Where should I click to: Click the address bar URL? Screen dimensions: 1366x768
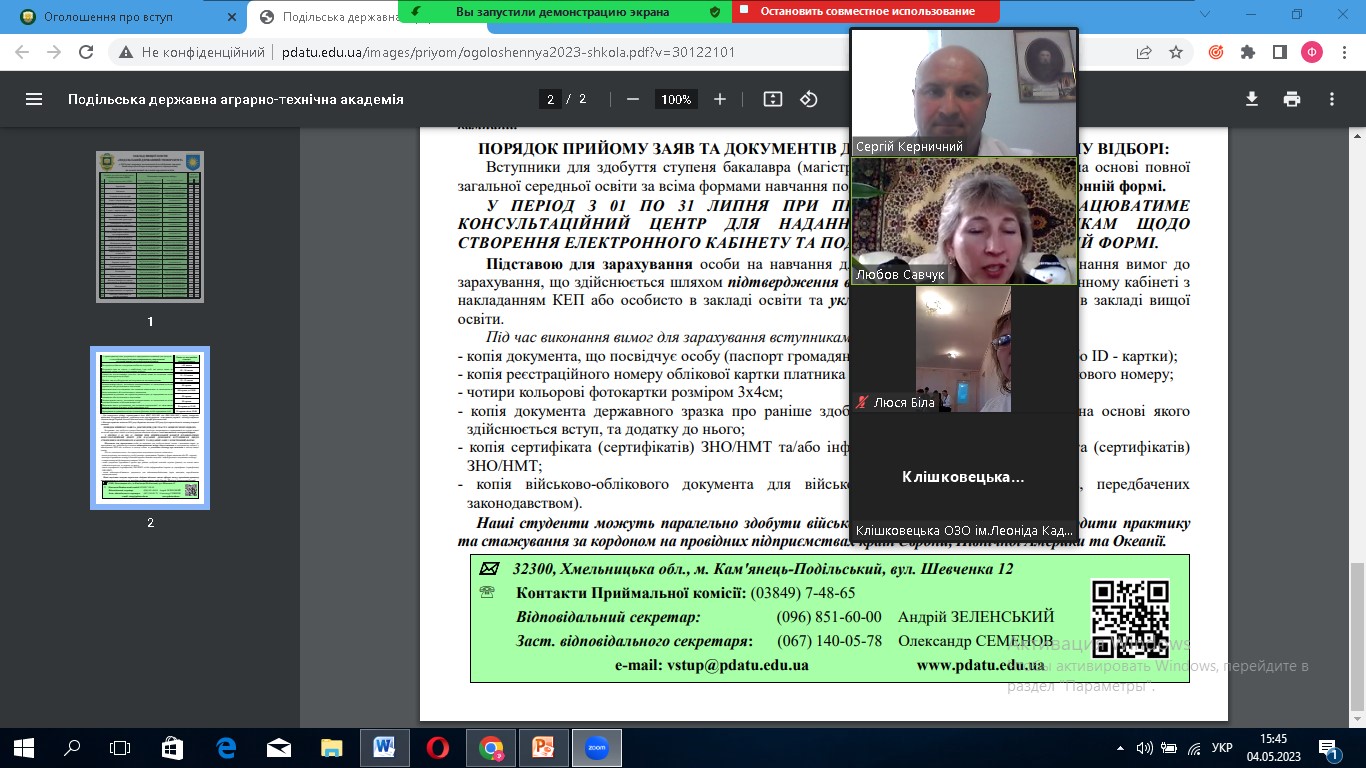(508, 52)
